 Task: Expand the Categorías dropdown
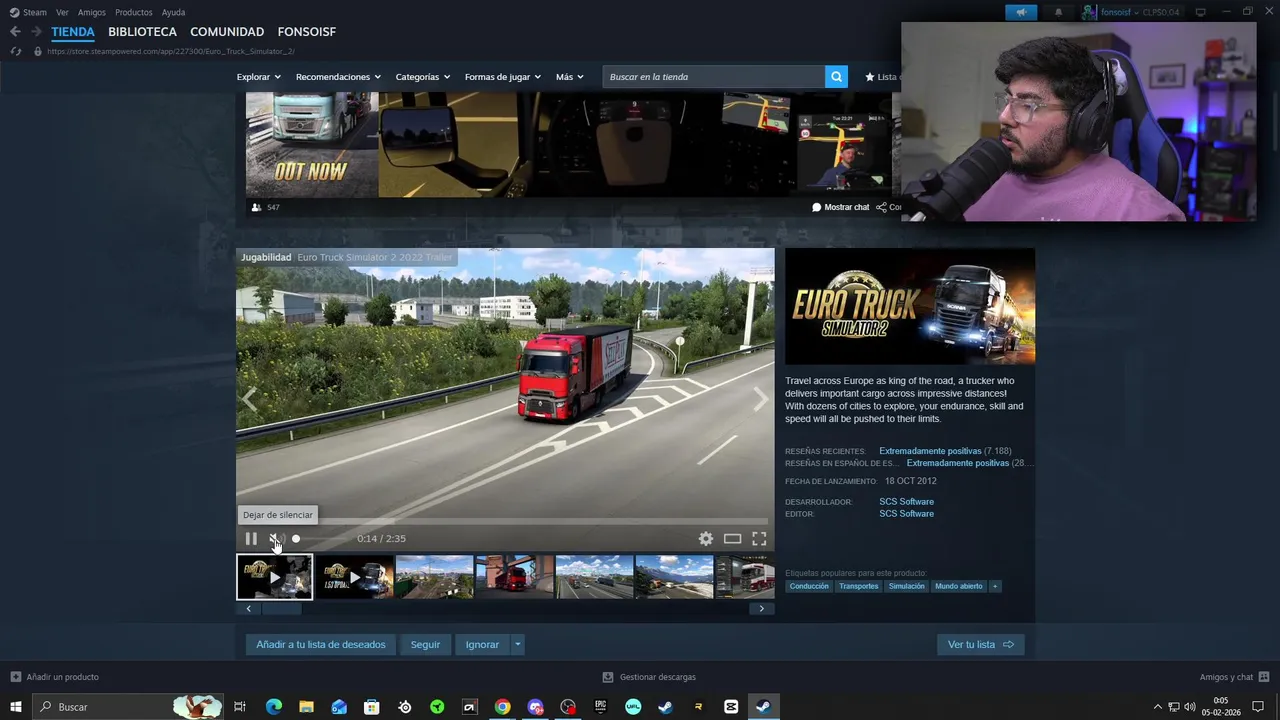422,77
